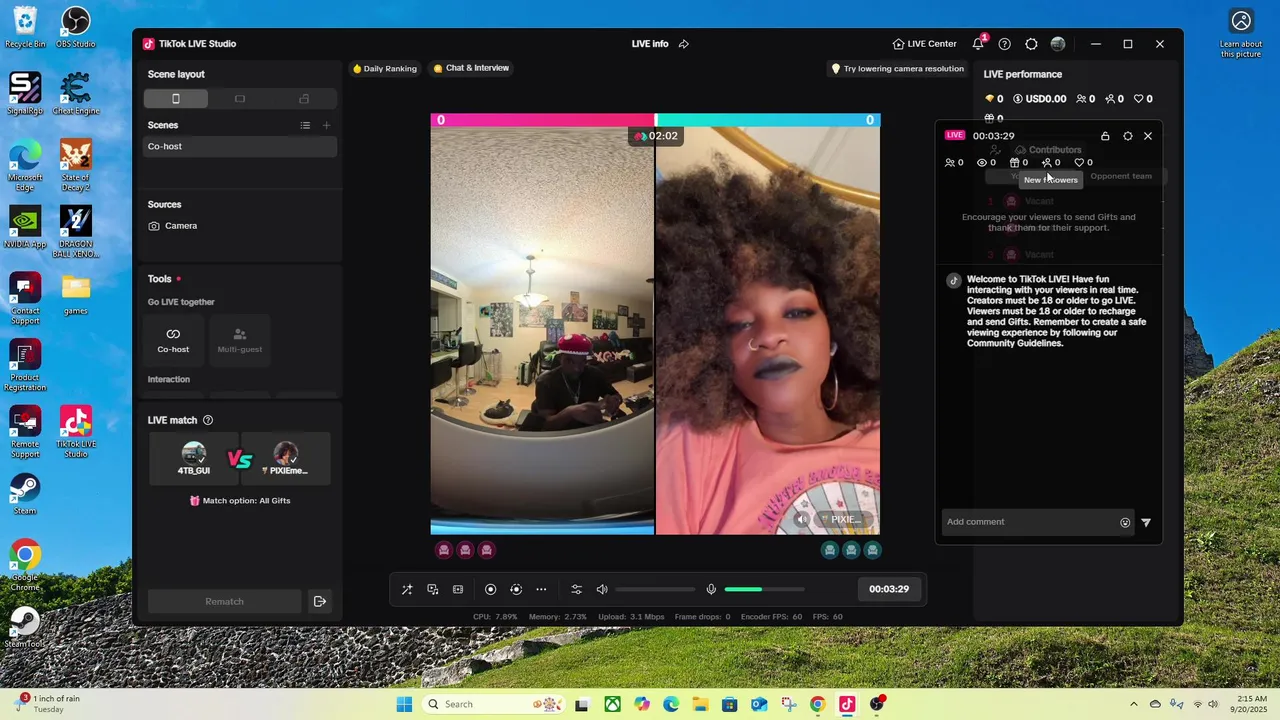Click Try lowering camera resolution tip

[898, 69]
